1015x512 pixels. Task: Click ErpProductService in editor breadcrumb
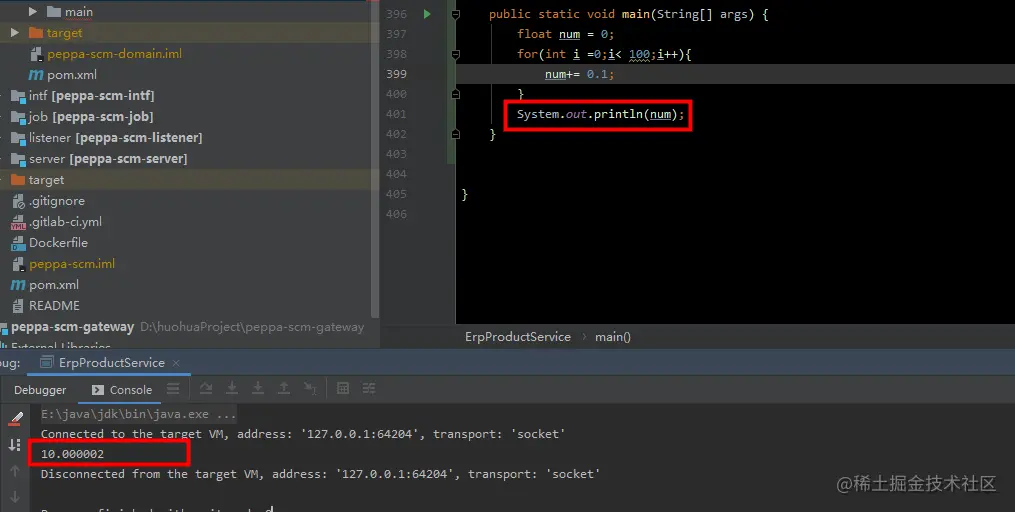[518, 337]
